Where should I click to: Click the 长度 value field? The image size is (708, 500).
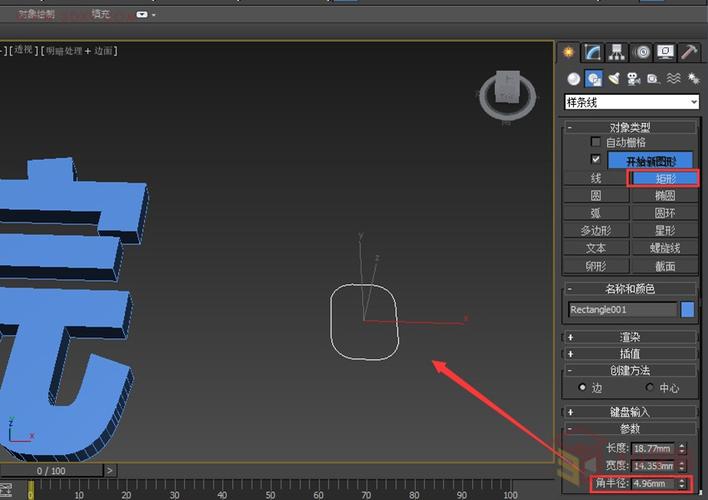(653, 448)
